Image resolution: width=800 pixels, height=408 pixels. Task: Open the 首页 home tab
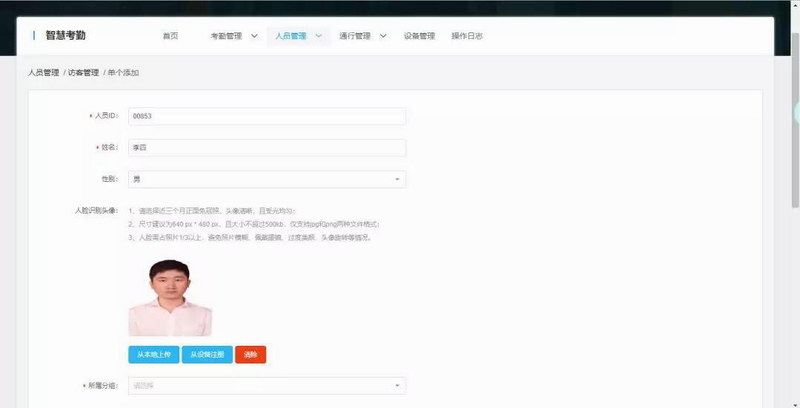(170, 36)
